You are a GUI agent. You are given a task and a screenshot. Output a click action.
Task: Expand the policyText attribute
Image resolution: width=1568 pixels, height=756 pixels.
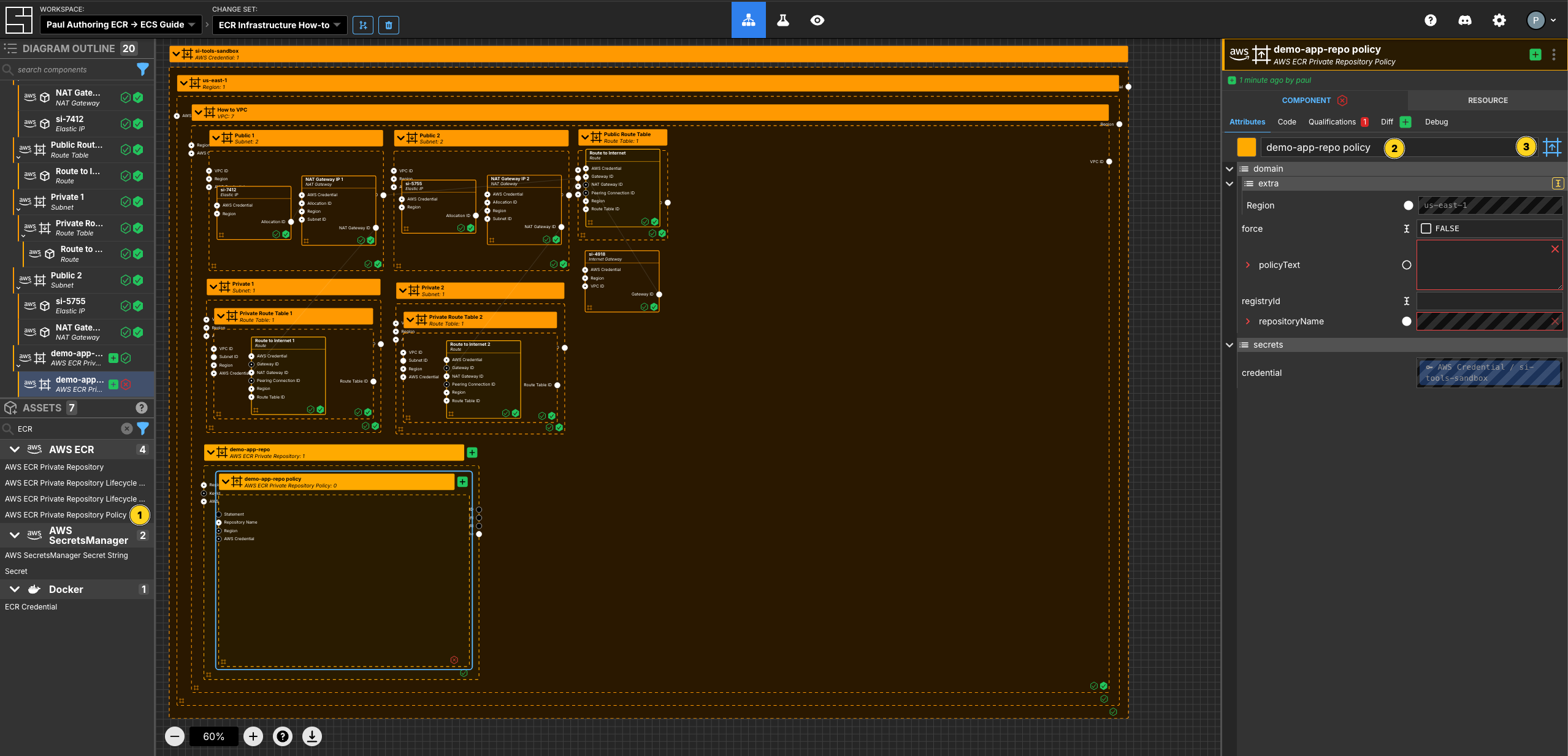pyautogui.click(x=1247, y=265)
